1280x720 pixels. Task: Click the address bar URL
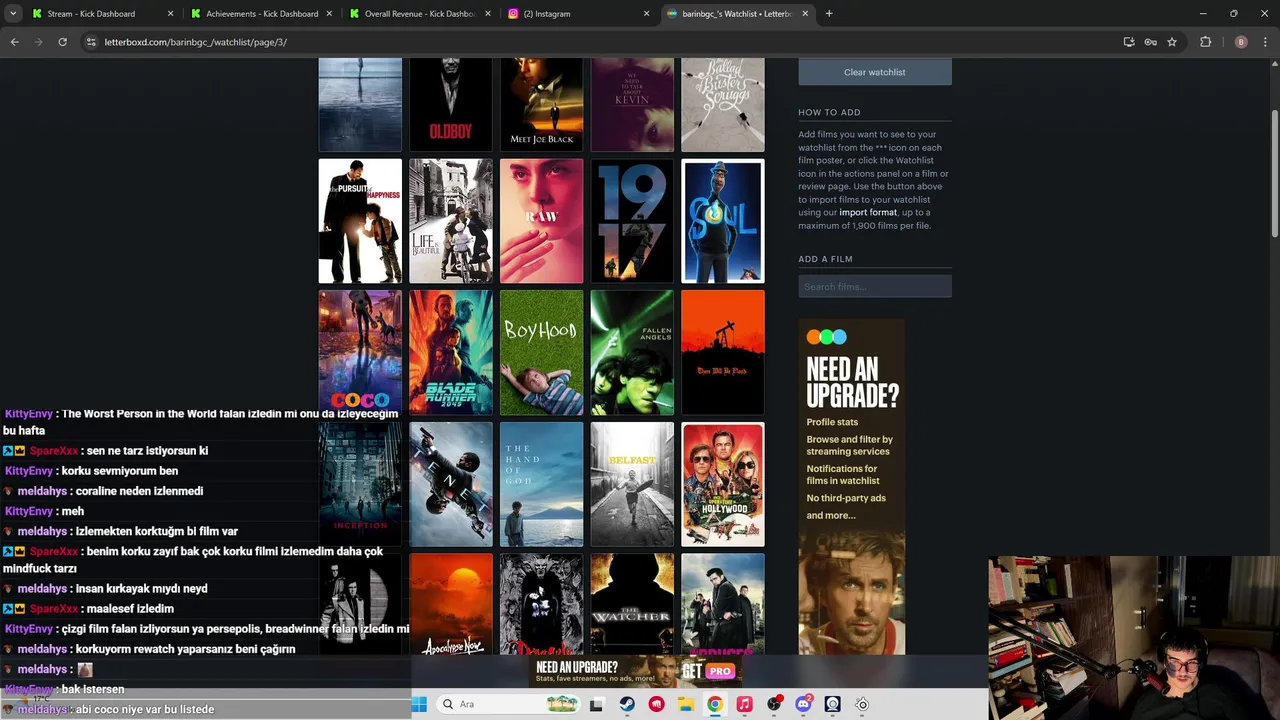pyautogui.click(x=195, y=42)
